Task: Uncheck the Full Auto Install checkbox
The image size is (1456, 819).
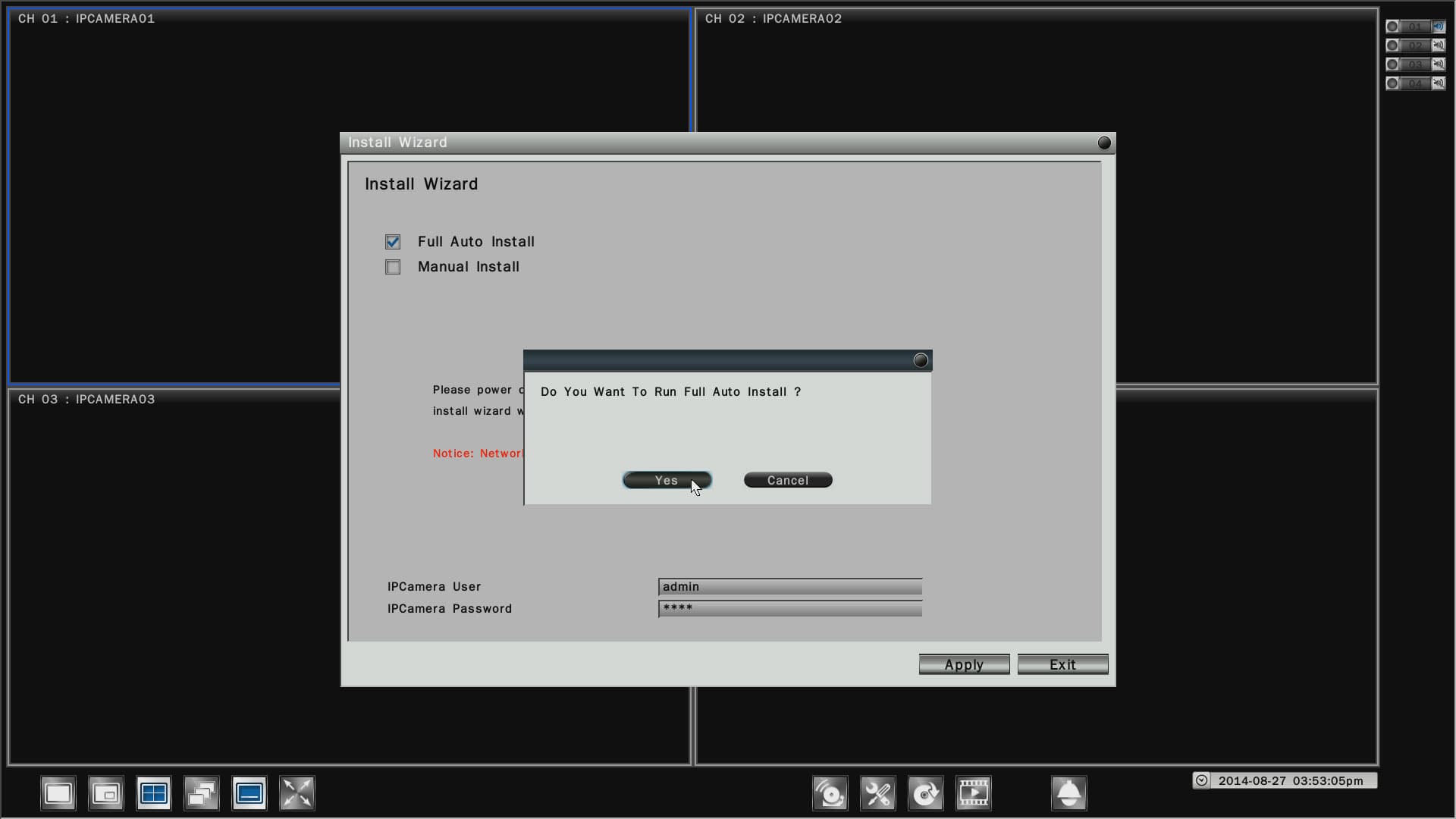Action: coord(393,242)
